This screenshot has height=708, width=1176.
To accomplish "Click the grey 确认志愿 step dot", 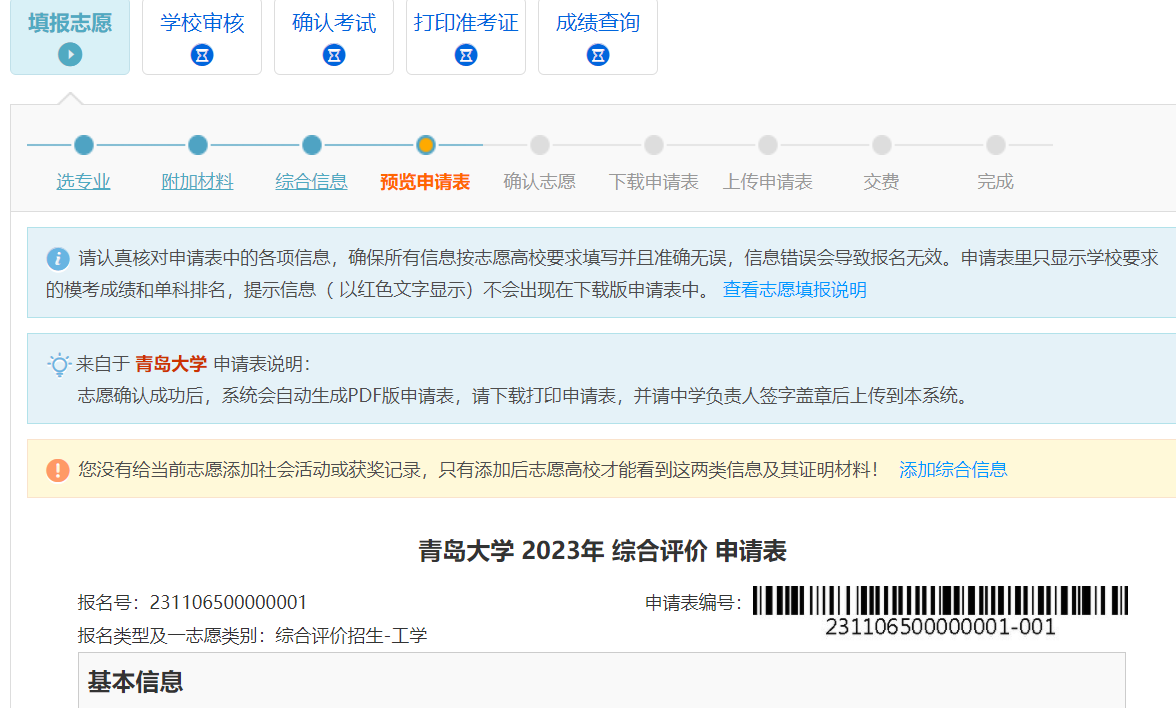I will (x=540, y=145).
